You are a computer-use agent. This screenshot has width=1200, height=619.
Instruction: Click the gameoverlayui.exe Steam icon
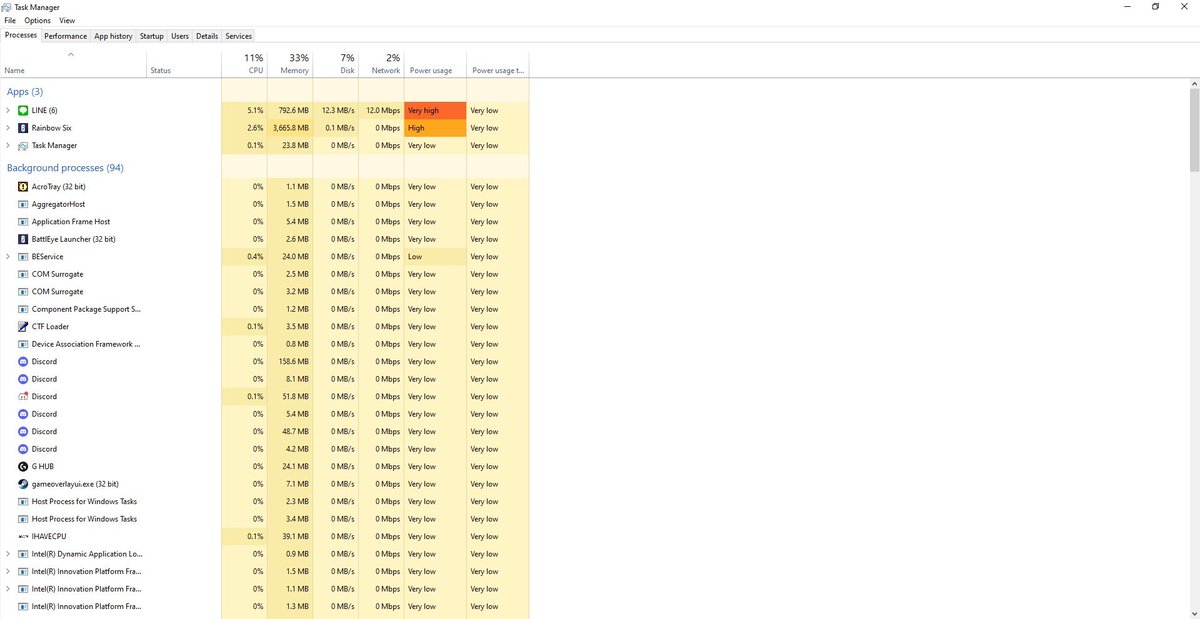pos(23,484)
